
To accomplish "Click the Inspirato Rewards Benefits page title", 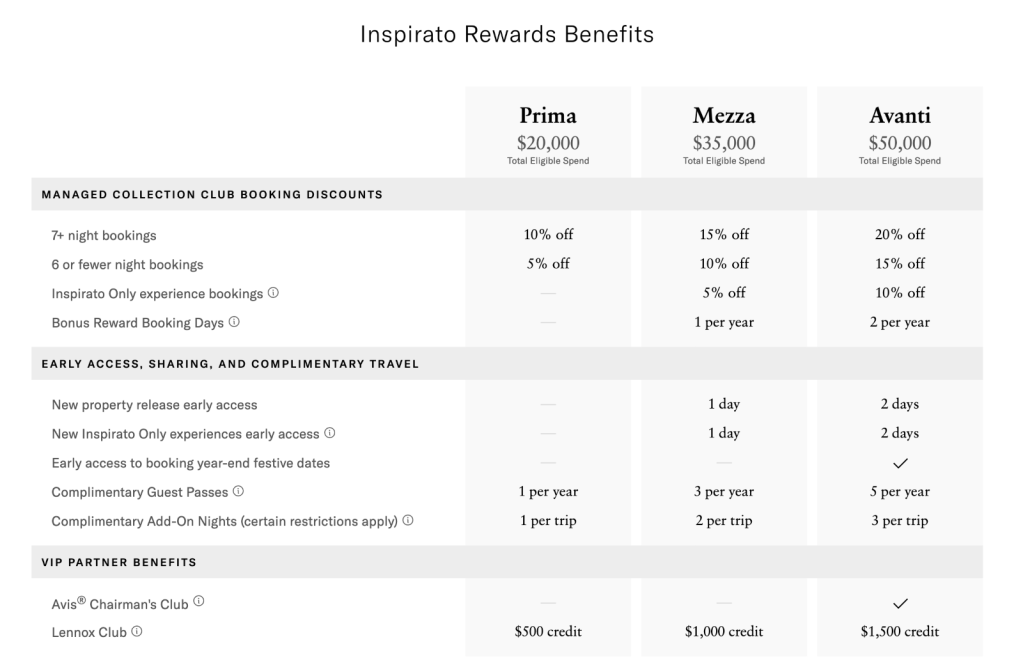I will 506,35.
